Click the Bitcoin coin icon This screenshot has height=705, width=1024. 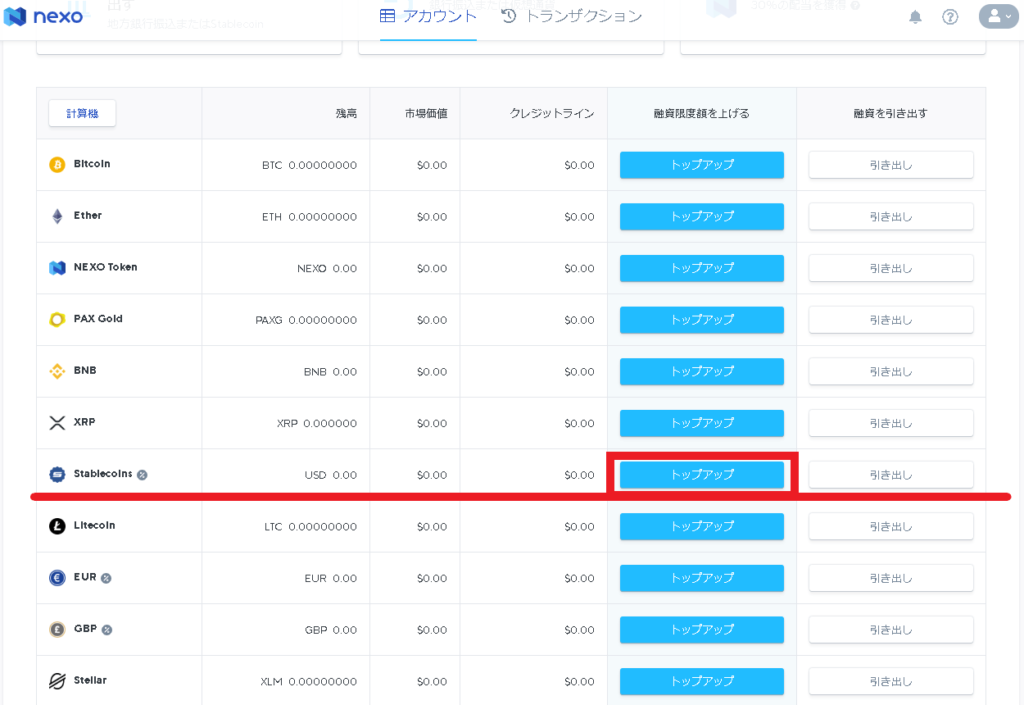tap(57, 164)
